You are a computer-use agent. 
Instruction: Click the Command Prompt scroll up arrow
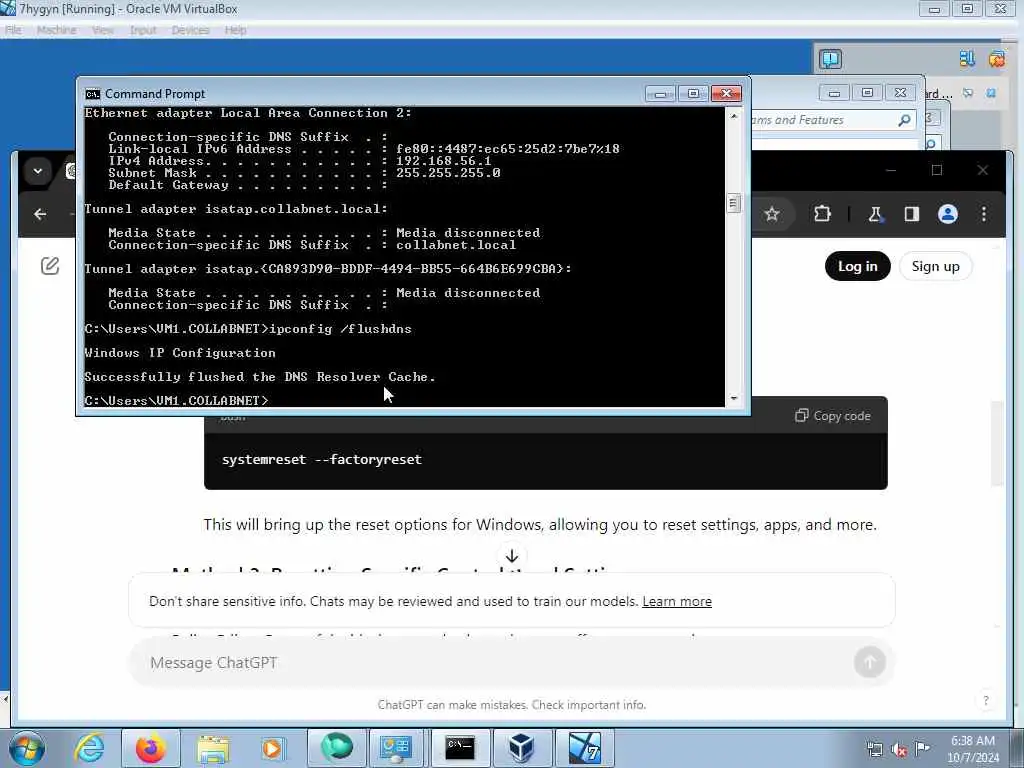(733, 116)
